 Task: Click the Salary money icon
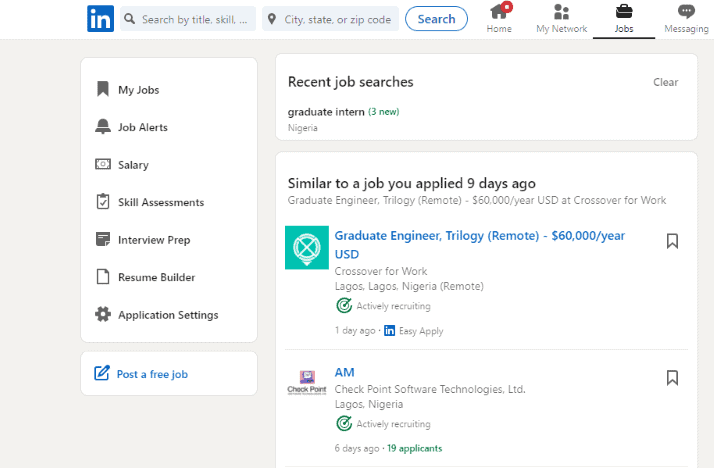click(103, 164)
